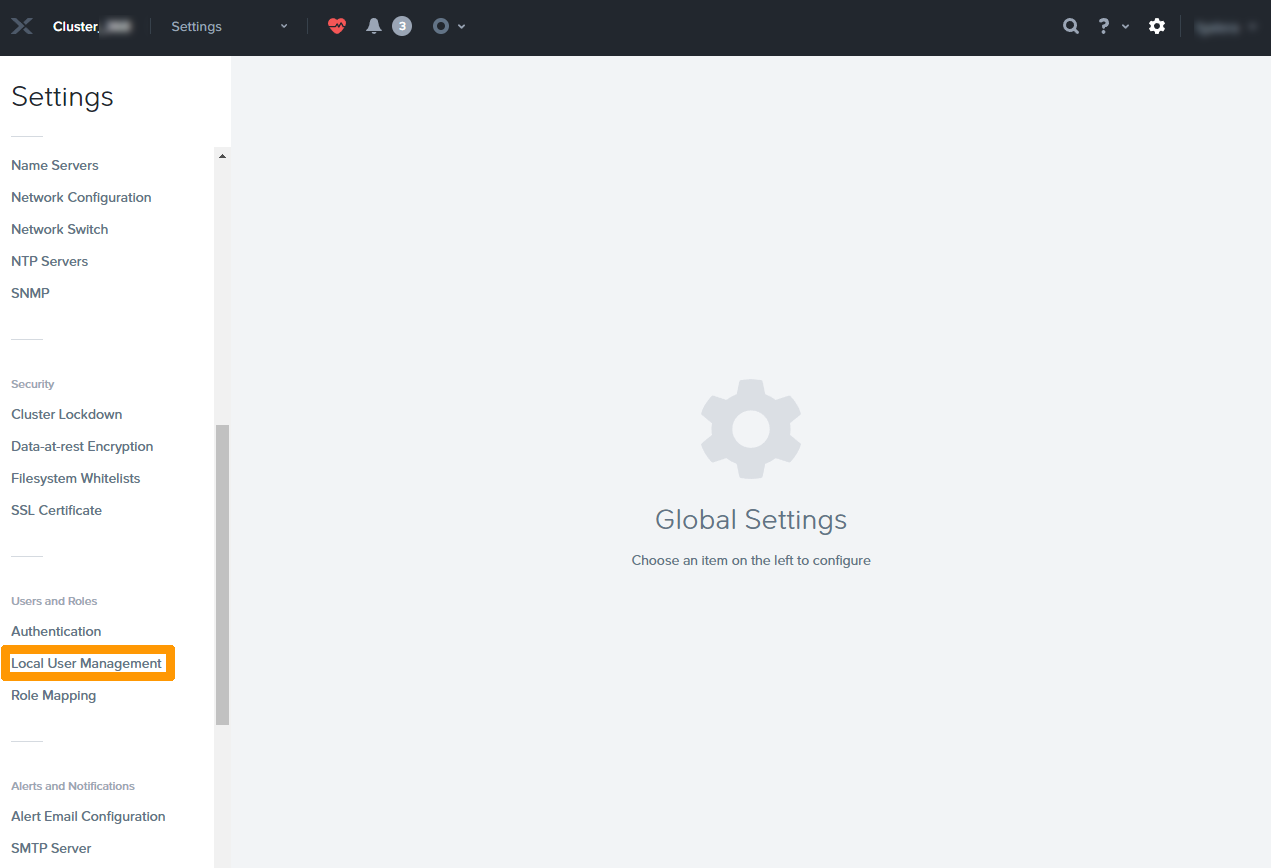Click the tasks circle icon

point(441,27)
